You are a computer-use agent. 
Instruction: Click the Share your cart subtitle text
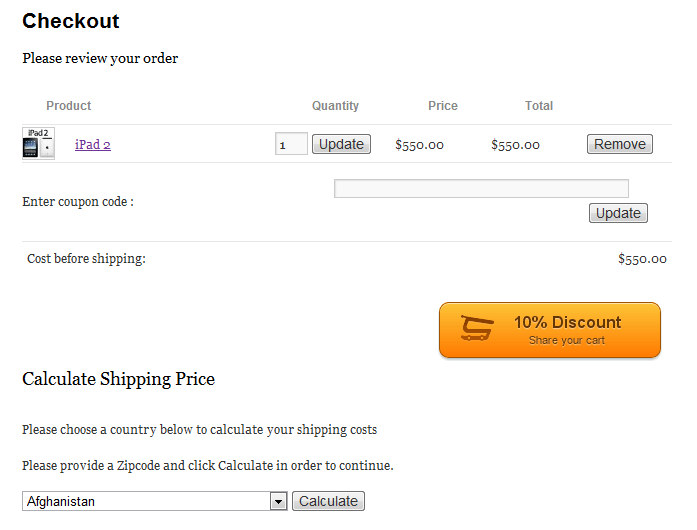[x=567, y=341]
